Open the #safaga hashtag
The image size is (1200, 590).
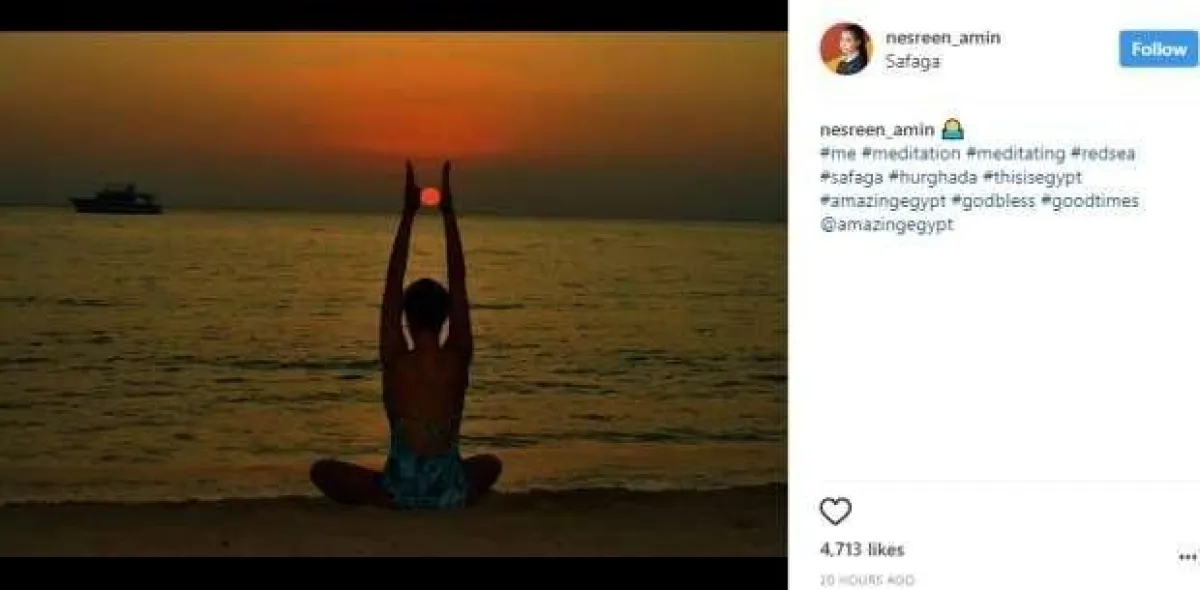tap(851, 178)
